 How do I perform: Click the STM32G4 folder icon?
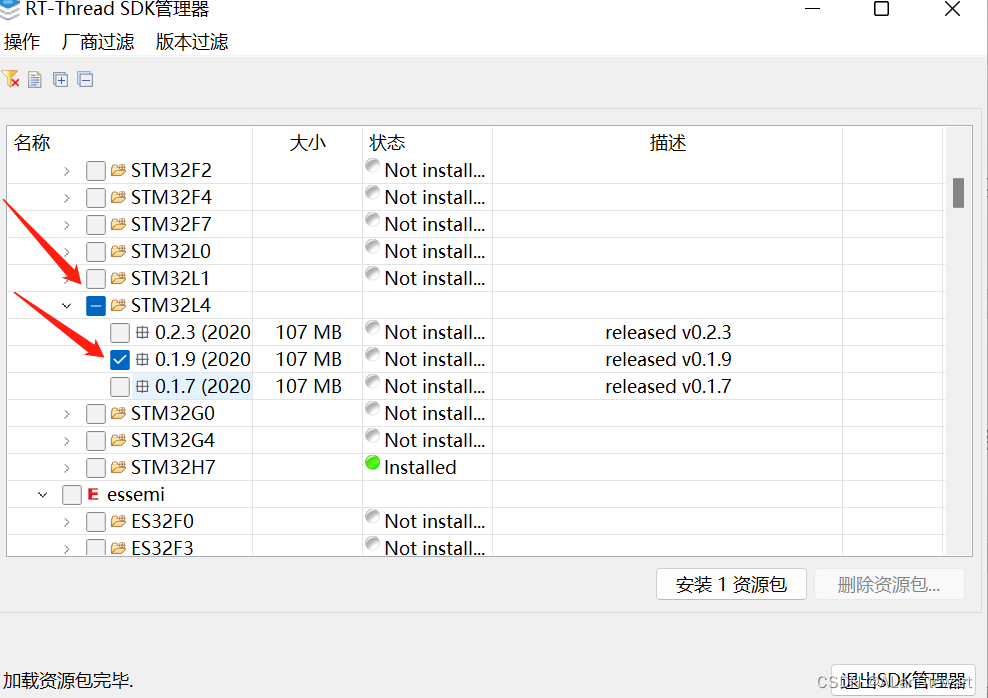coord(118,440)
